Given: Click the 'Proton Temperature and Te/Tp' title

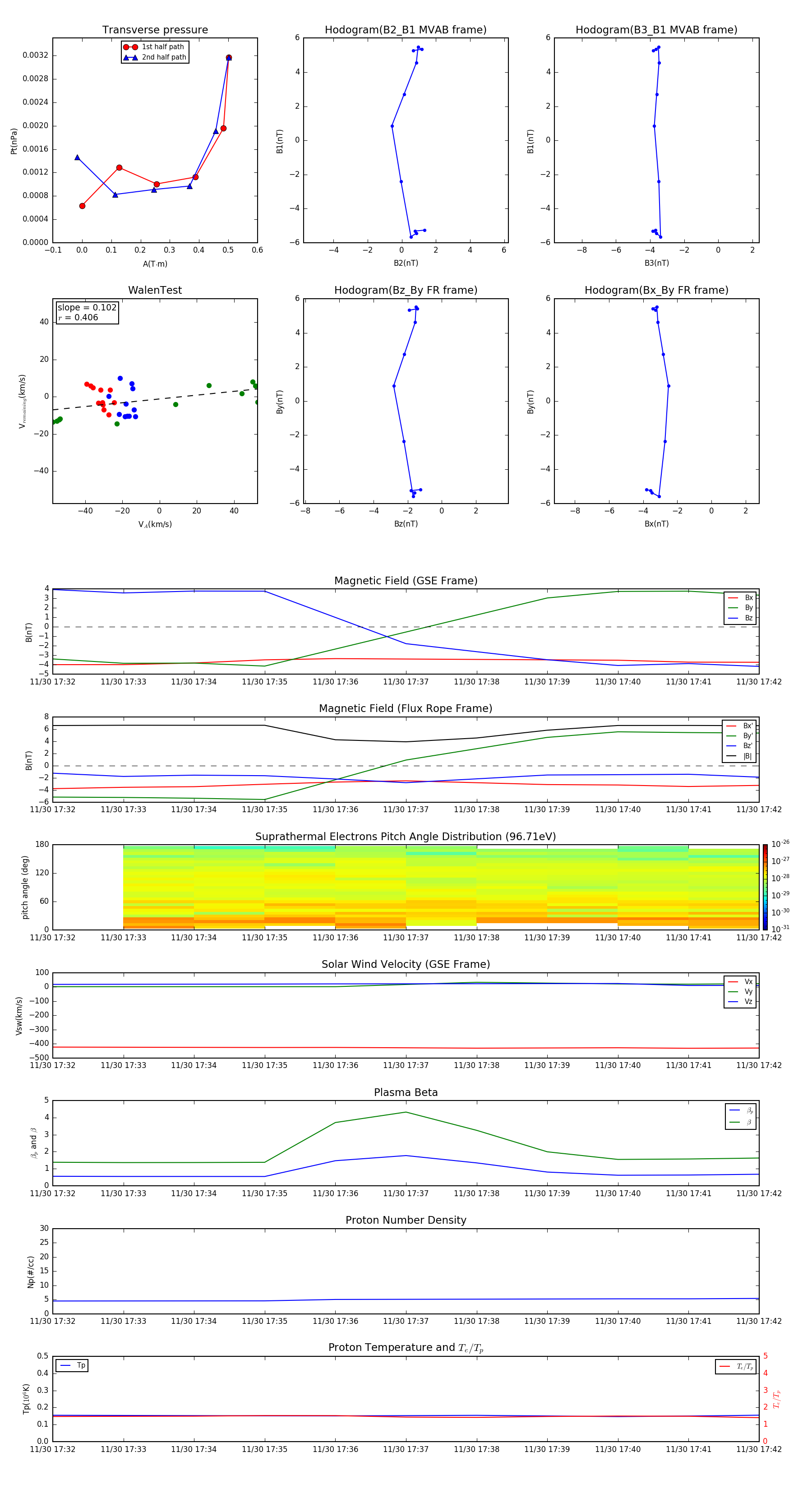Looking at the screenshot, I should [406, 1348].
